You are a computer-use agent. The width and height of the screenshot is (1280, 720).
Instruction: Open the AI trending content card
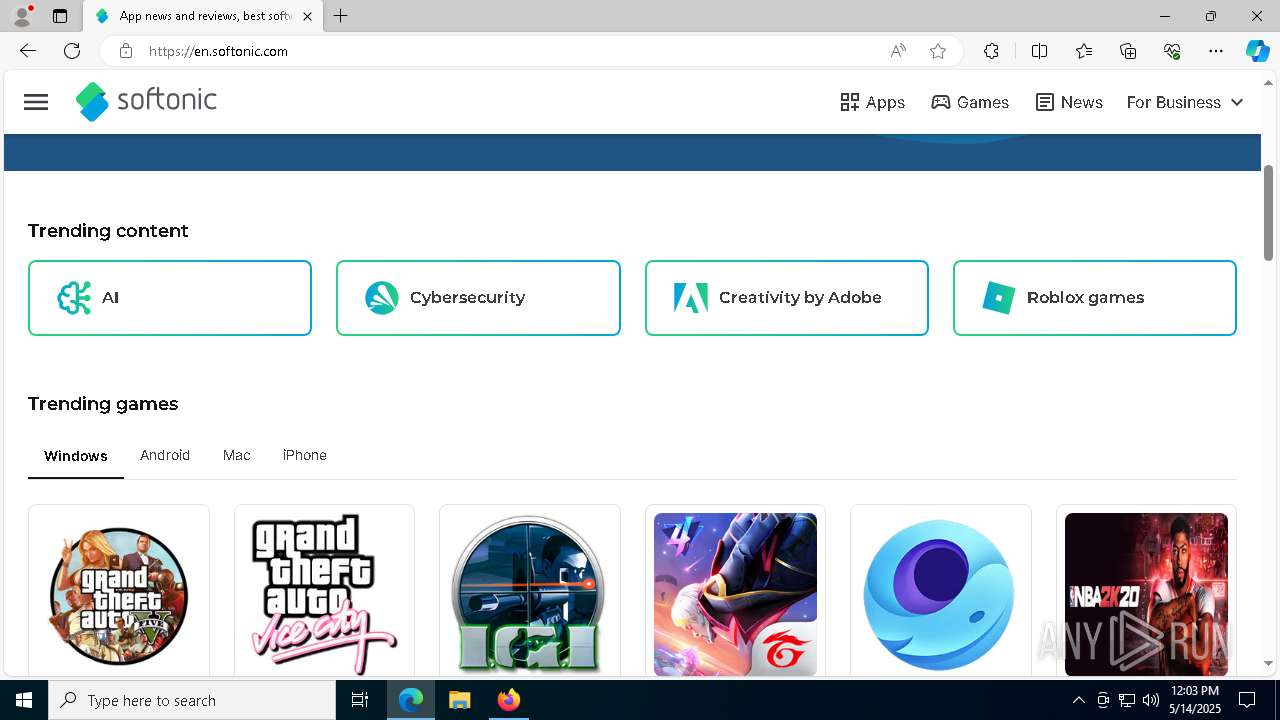click(x=170, y=298)
